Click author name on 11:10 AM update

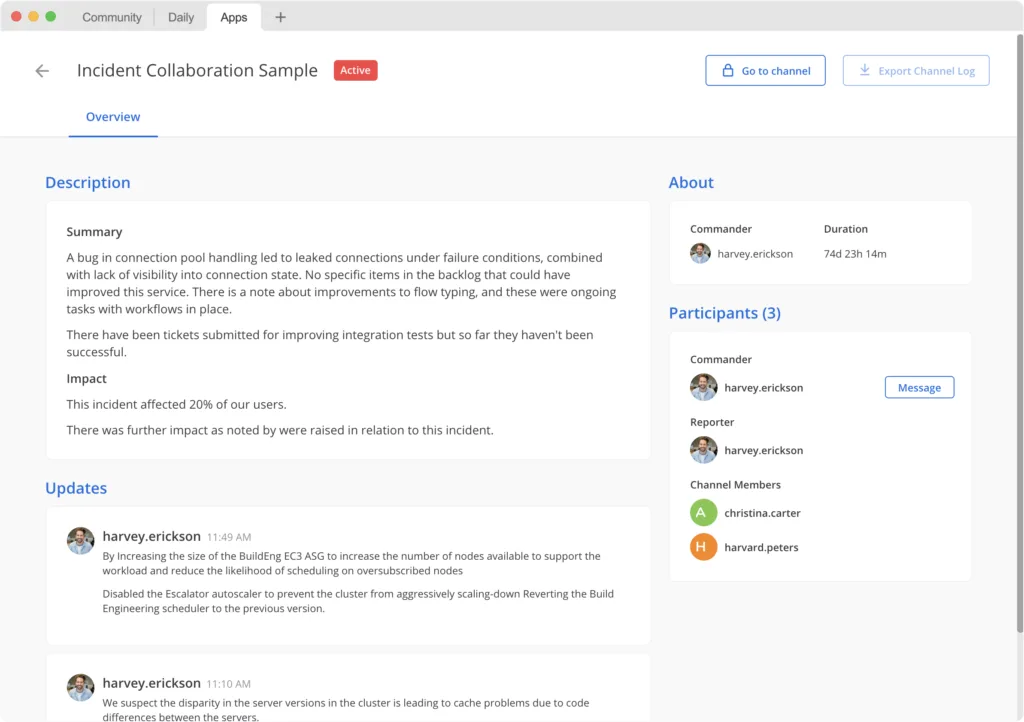(x=152, y=683)
